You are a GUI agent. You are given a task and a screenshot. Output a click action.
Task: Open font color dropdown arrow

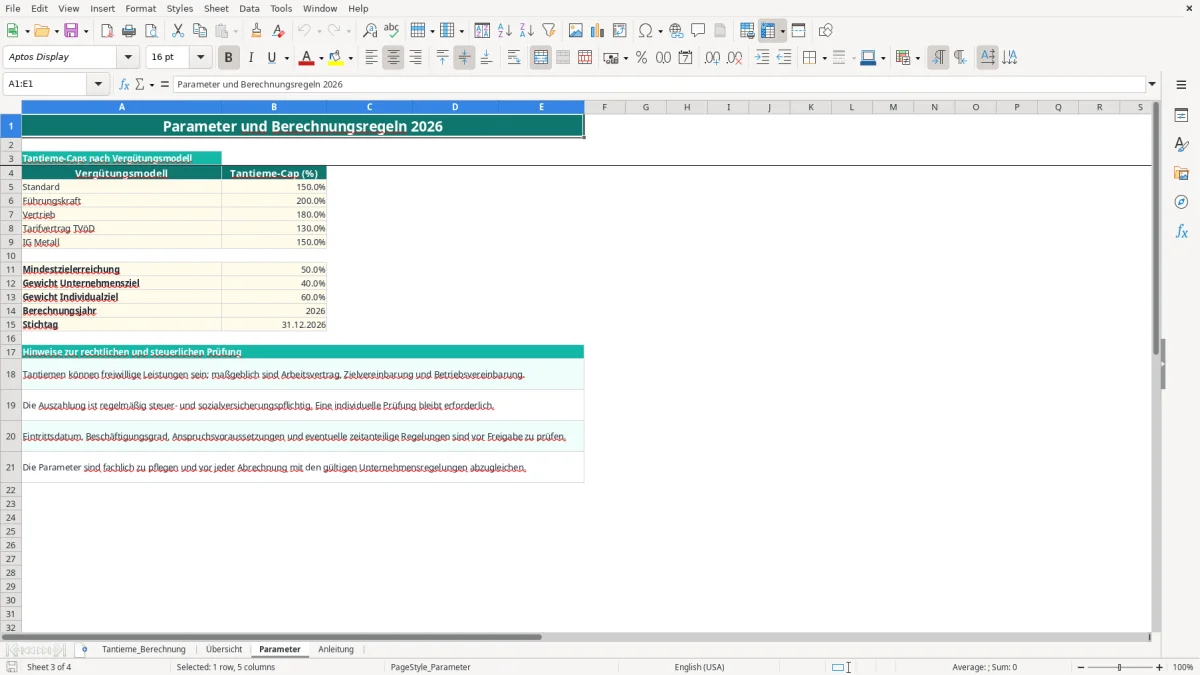pos(321,58)
